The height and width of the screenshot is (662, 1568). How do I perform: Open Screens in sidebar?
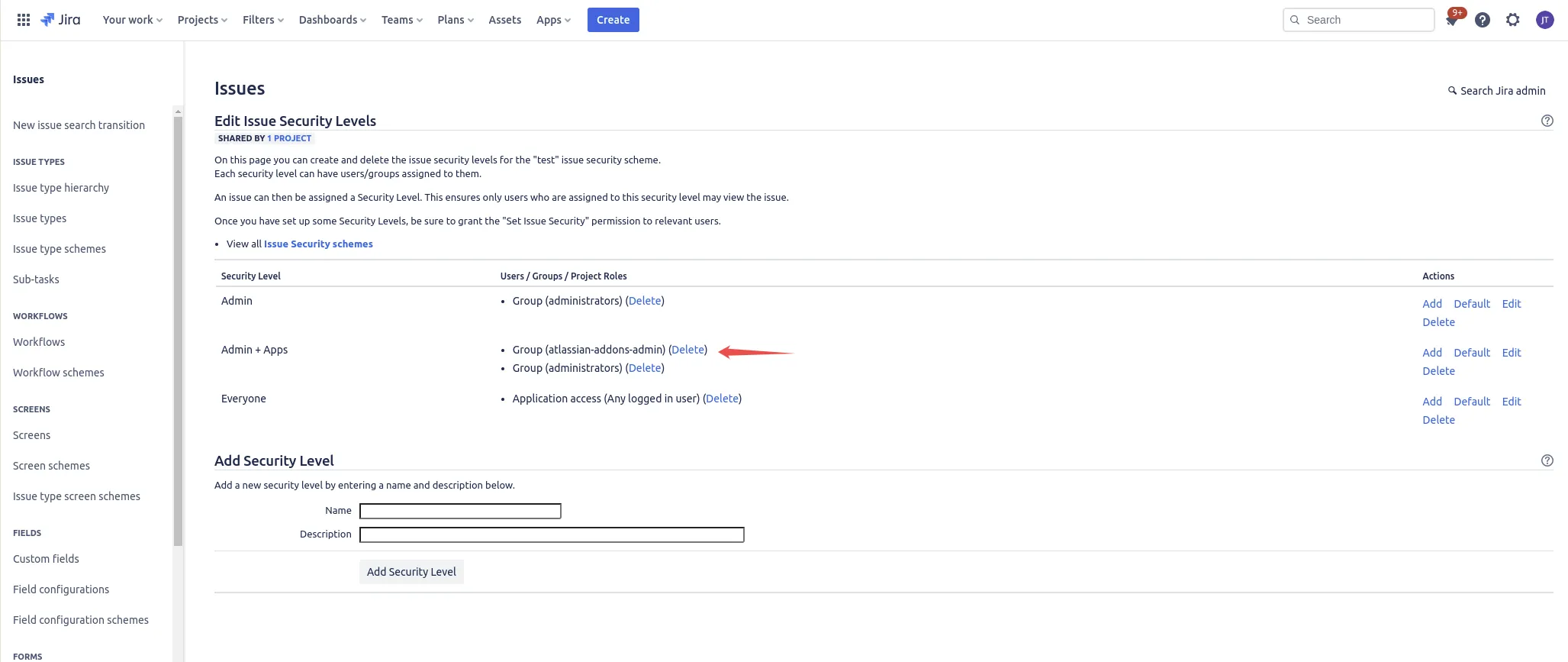[32, 435]
